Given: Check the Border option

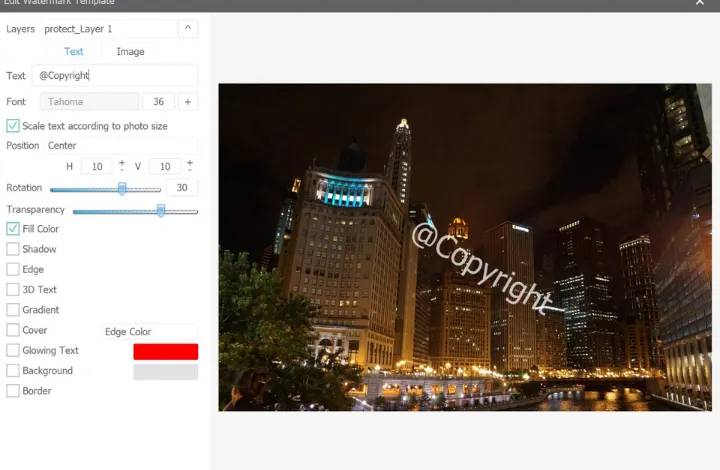Looking at the screenshot, I should coord(13,391).
